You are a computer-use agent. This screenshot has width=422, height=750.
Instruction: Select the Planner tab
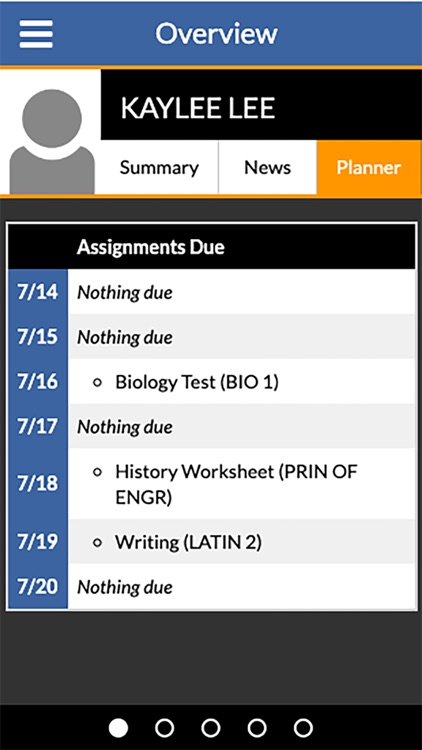(369, 167)
